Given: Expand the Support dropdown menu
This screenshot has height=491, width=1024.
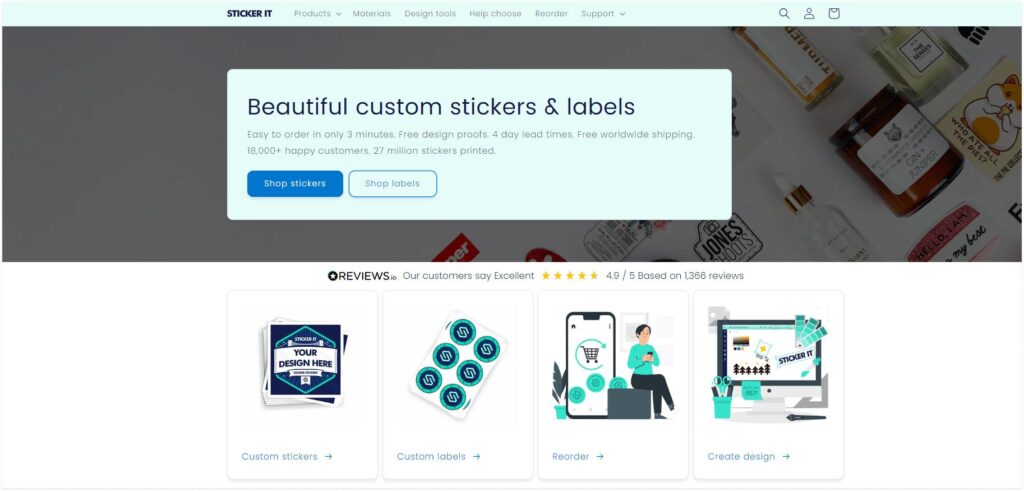Looking at the screenshot, I should click(603, 13).
